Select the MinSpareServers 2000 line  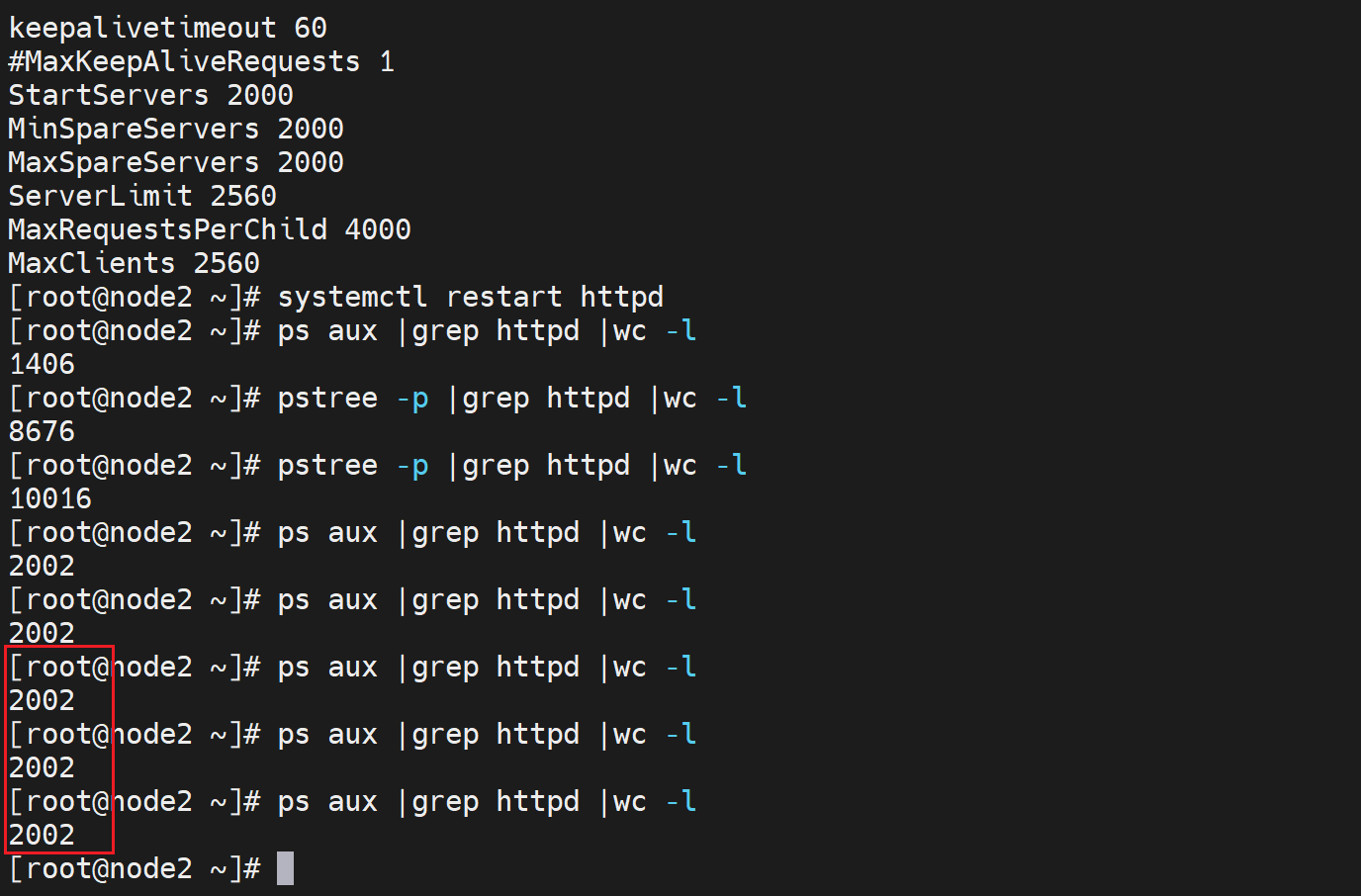(175, 129)
